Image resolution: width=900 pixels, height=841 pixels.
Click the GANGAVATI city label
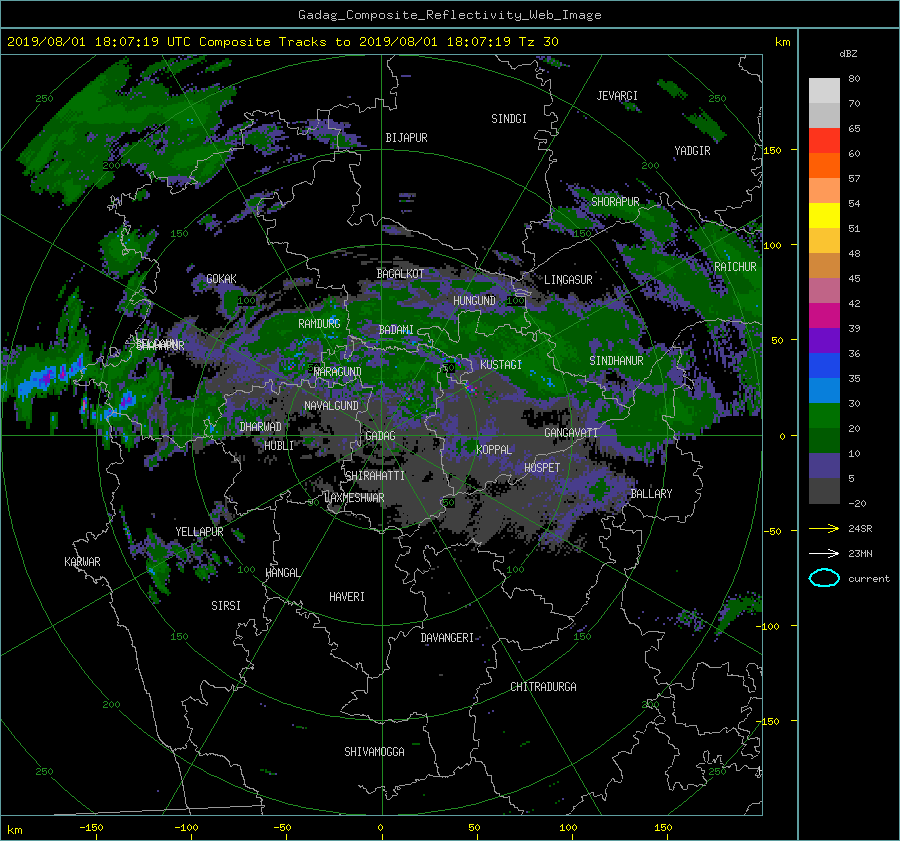[571, 432]
